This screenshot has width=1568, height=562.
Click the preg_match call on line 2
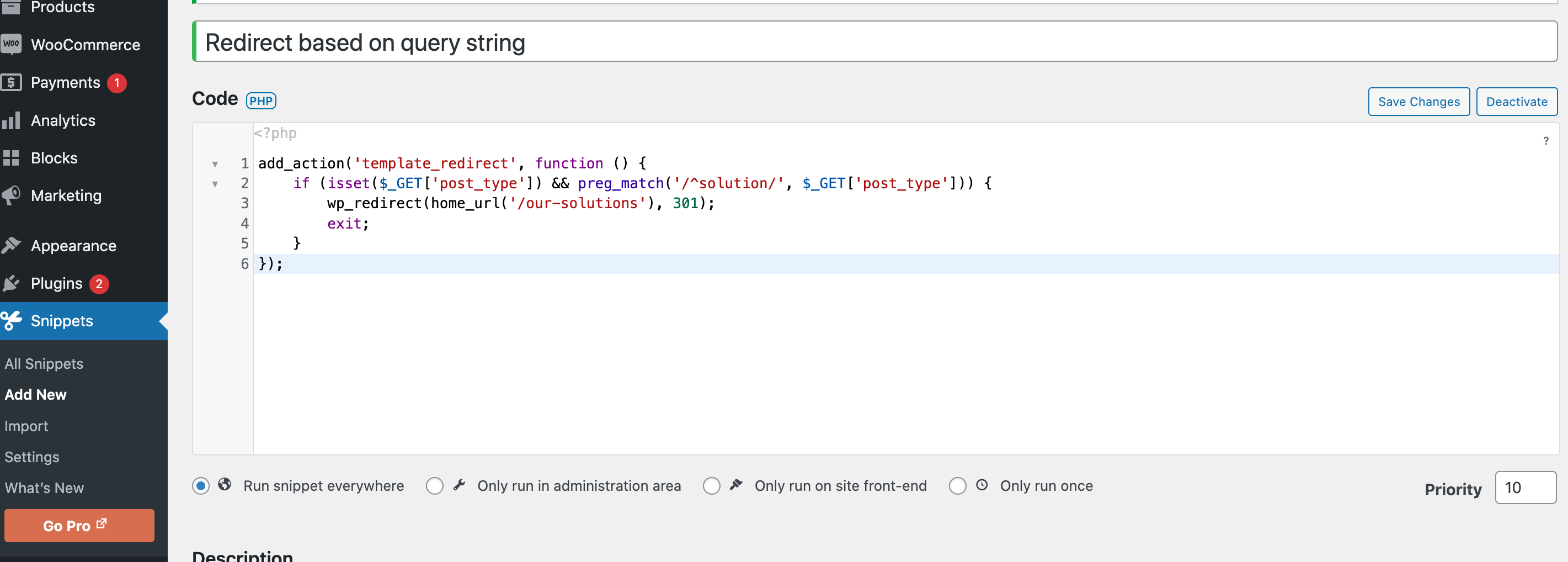tap(620, 183)
